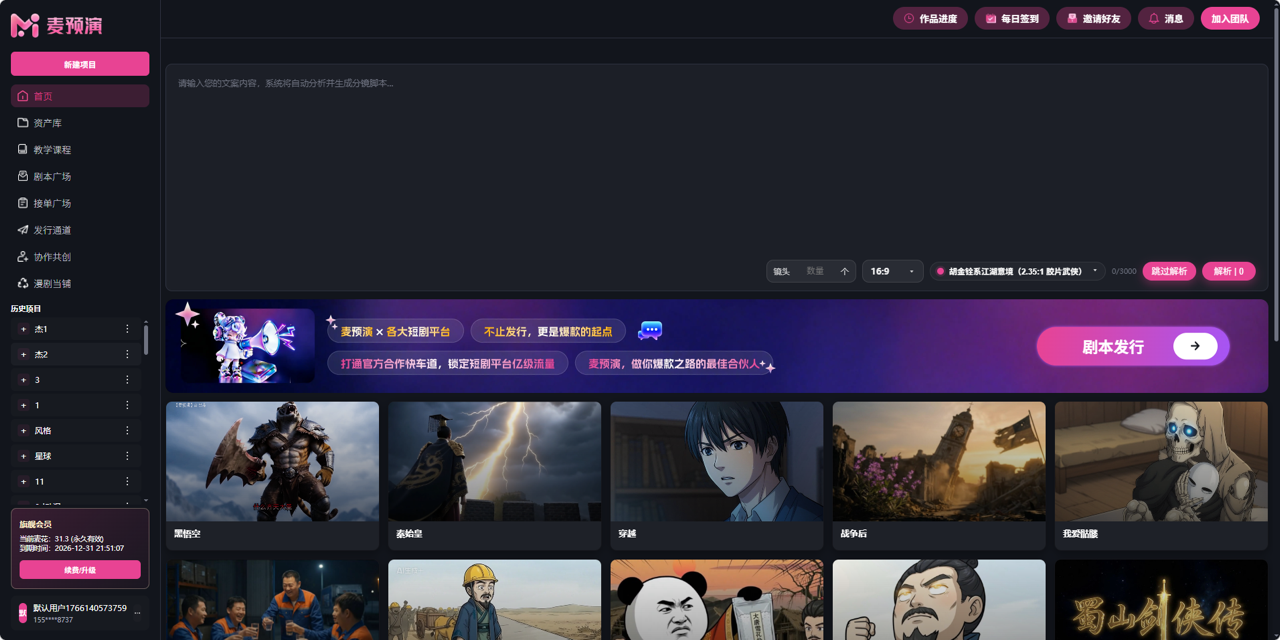
Task: Click the 邀请好友 button
Action: pos(1094,18)
